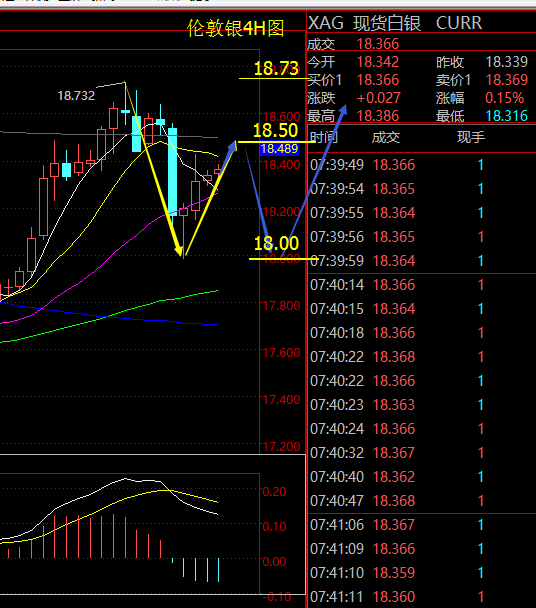Click the yellow upward arrow tip
Screen dimensions: 536x608
click(233, 146)
